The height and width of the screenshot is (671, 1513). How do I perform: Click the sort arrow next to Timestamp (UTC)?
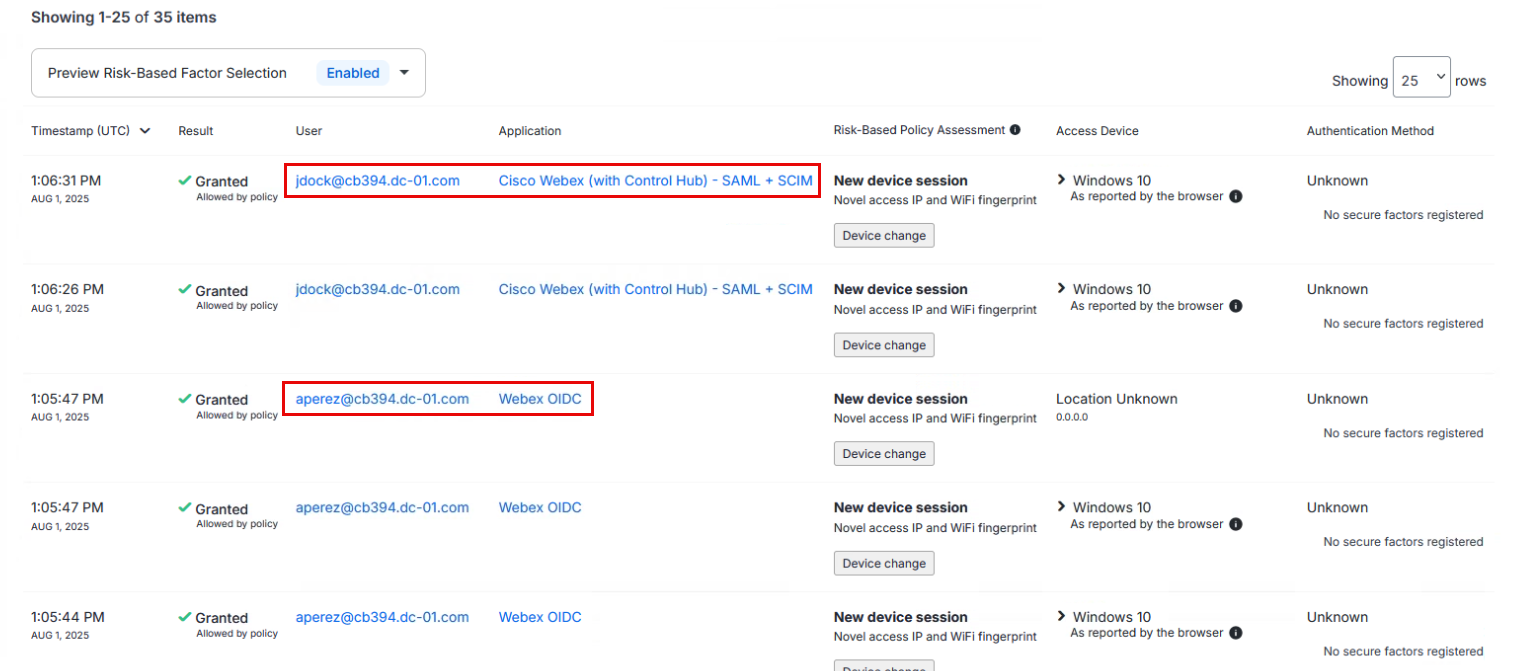pos(145,131)
